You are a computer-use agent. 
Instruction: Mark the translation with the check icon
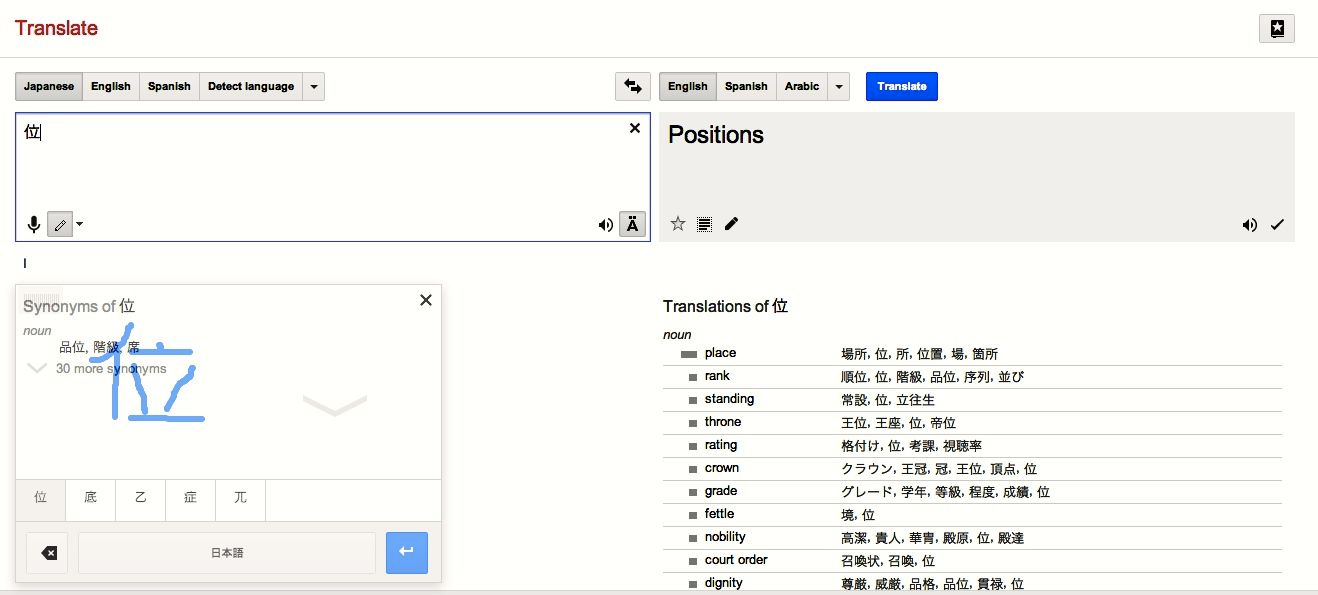pos(1277,225)
